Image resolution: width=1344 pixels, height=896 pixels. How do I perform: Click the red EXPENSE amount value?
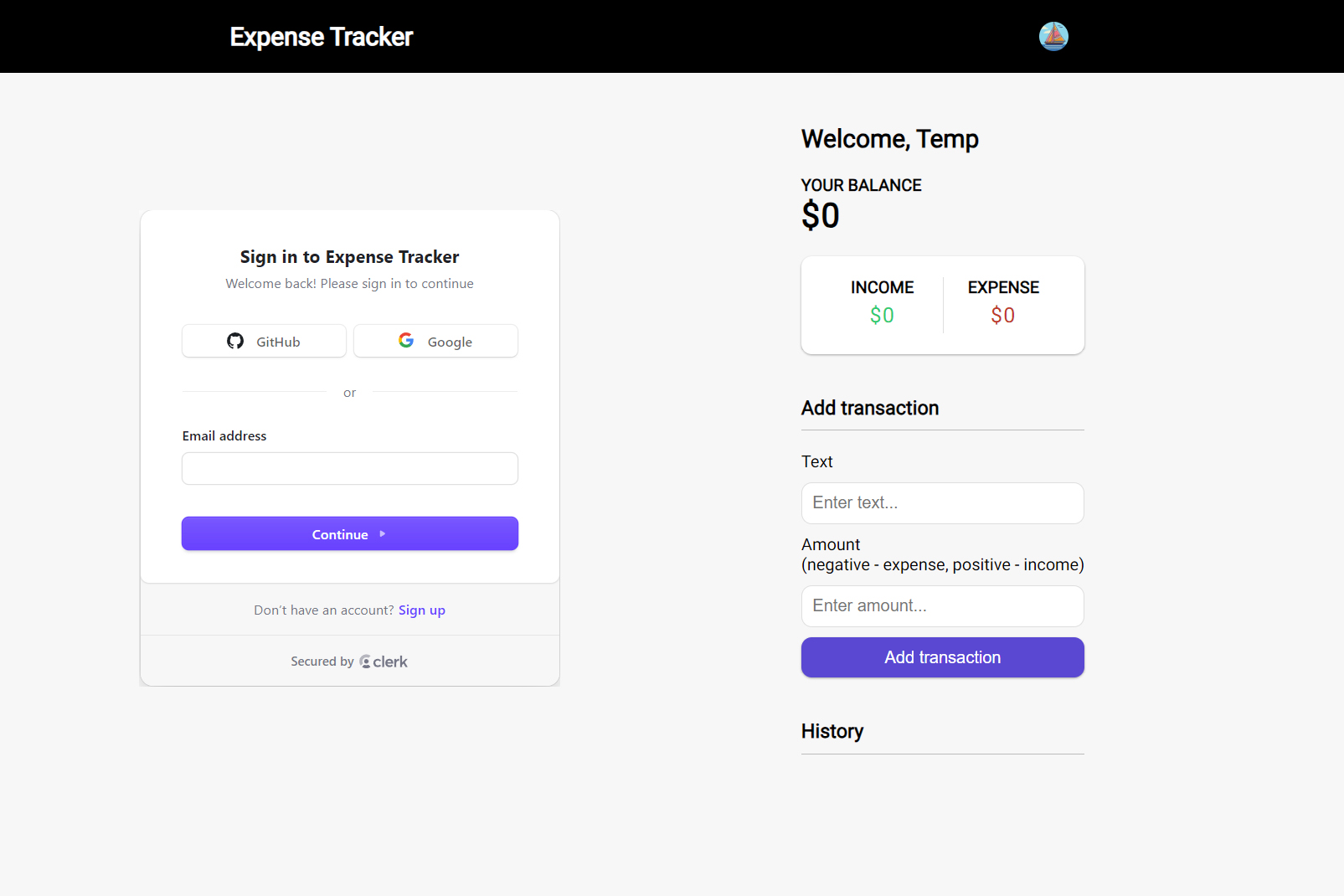1003,316
